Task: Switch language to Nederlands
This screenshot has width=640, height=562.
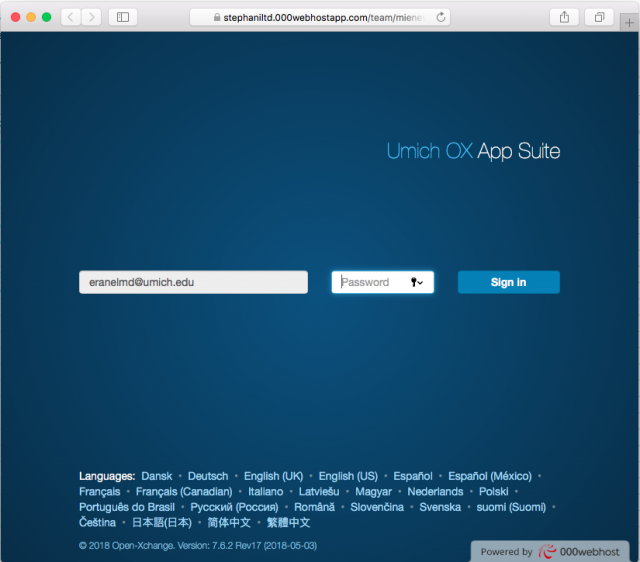Action: tap(435, 492)
